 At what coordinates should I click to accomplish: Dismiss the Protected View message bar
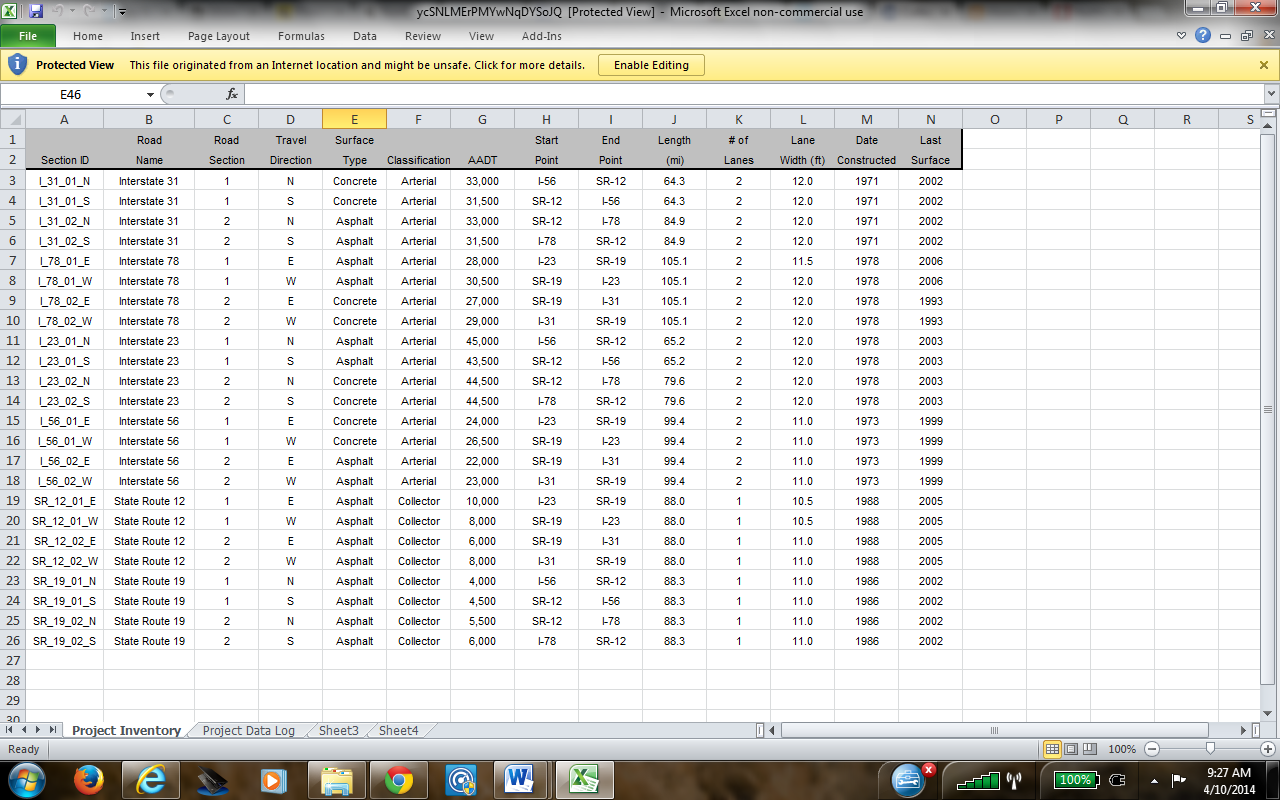pyautogui.click(x=1264, y=65)
